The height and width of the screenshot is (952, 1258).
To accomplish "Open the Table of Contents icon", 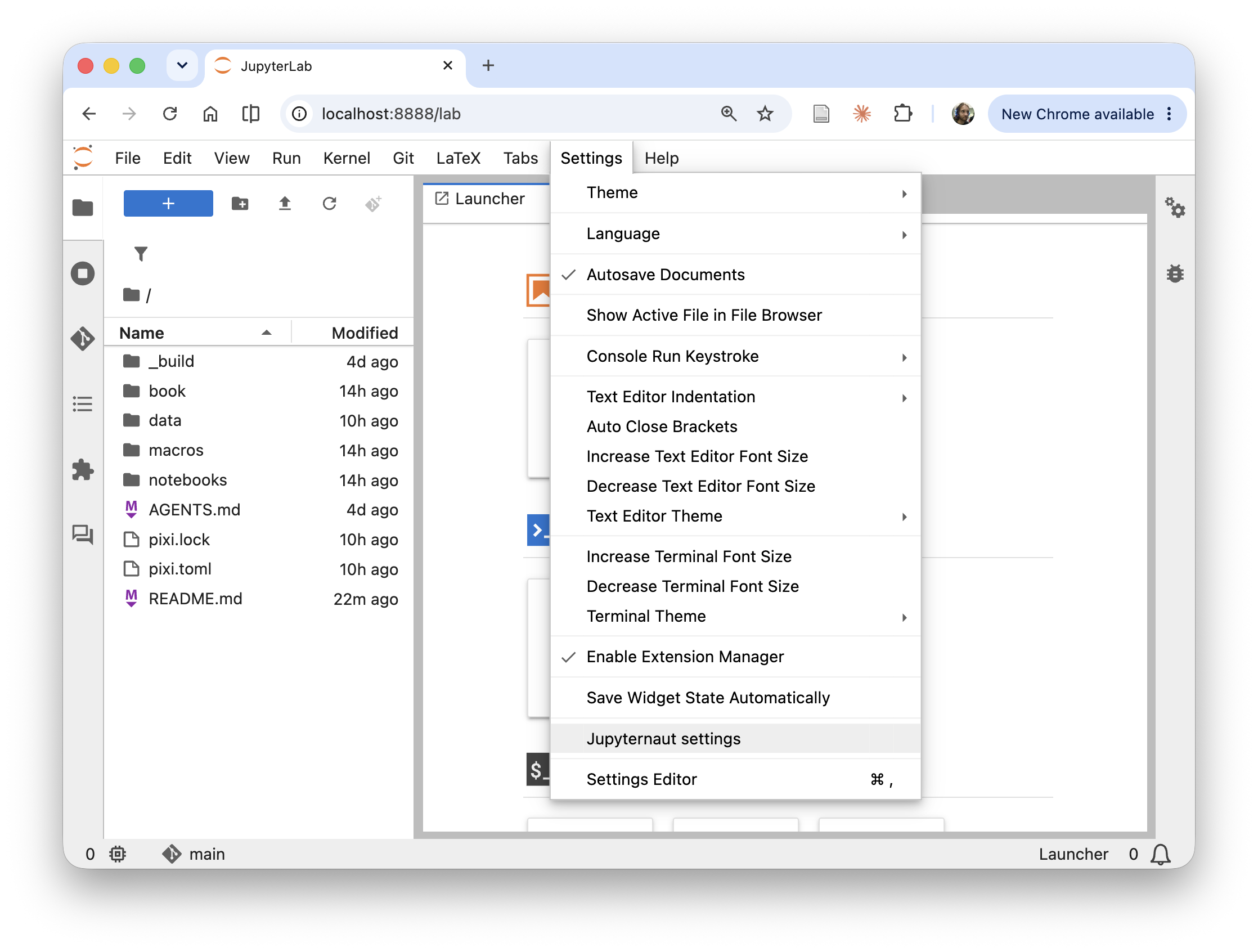I will pyautogui.click(x=83, y=405).
